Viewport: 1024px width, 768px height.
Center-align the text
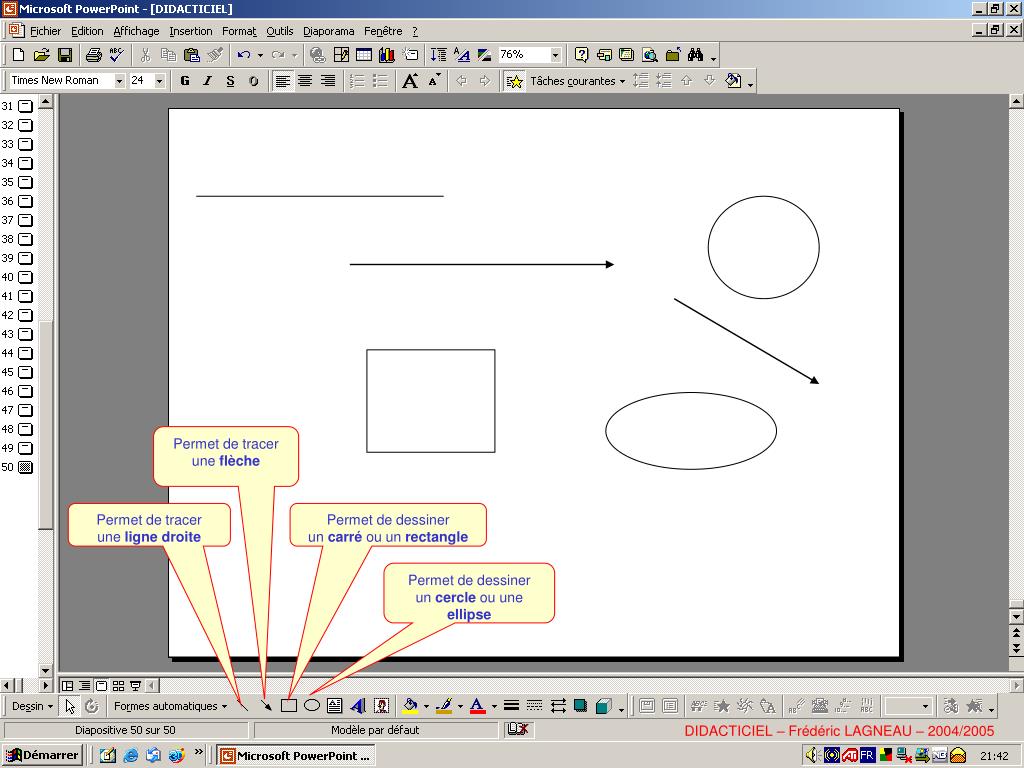click(305, 81)
